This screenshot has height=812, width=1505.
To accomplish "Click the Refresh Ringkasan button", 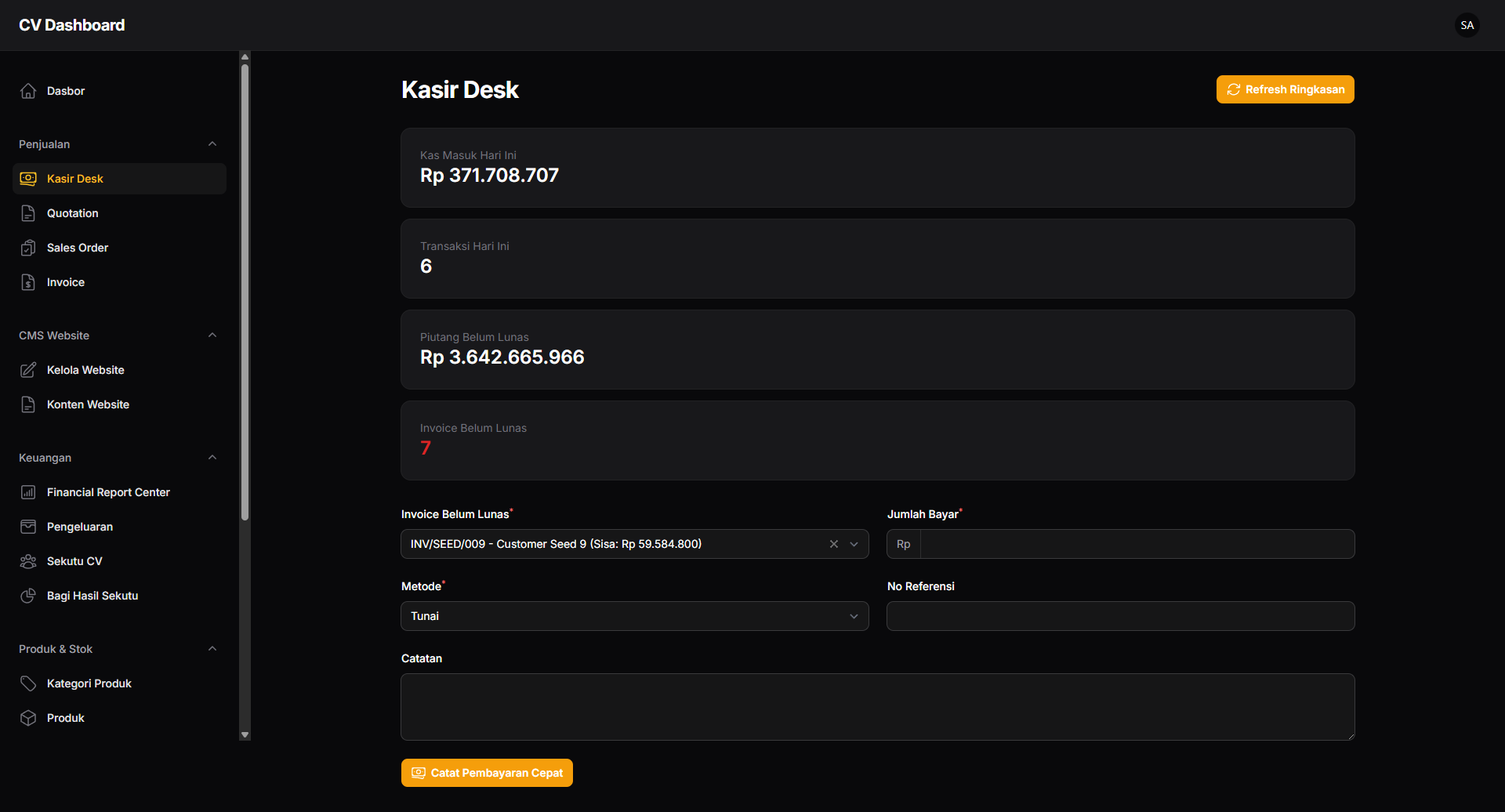I will (x=1285, y=89).
